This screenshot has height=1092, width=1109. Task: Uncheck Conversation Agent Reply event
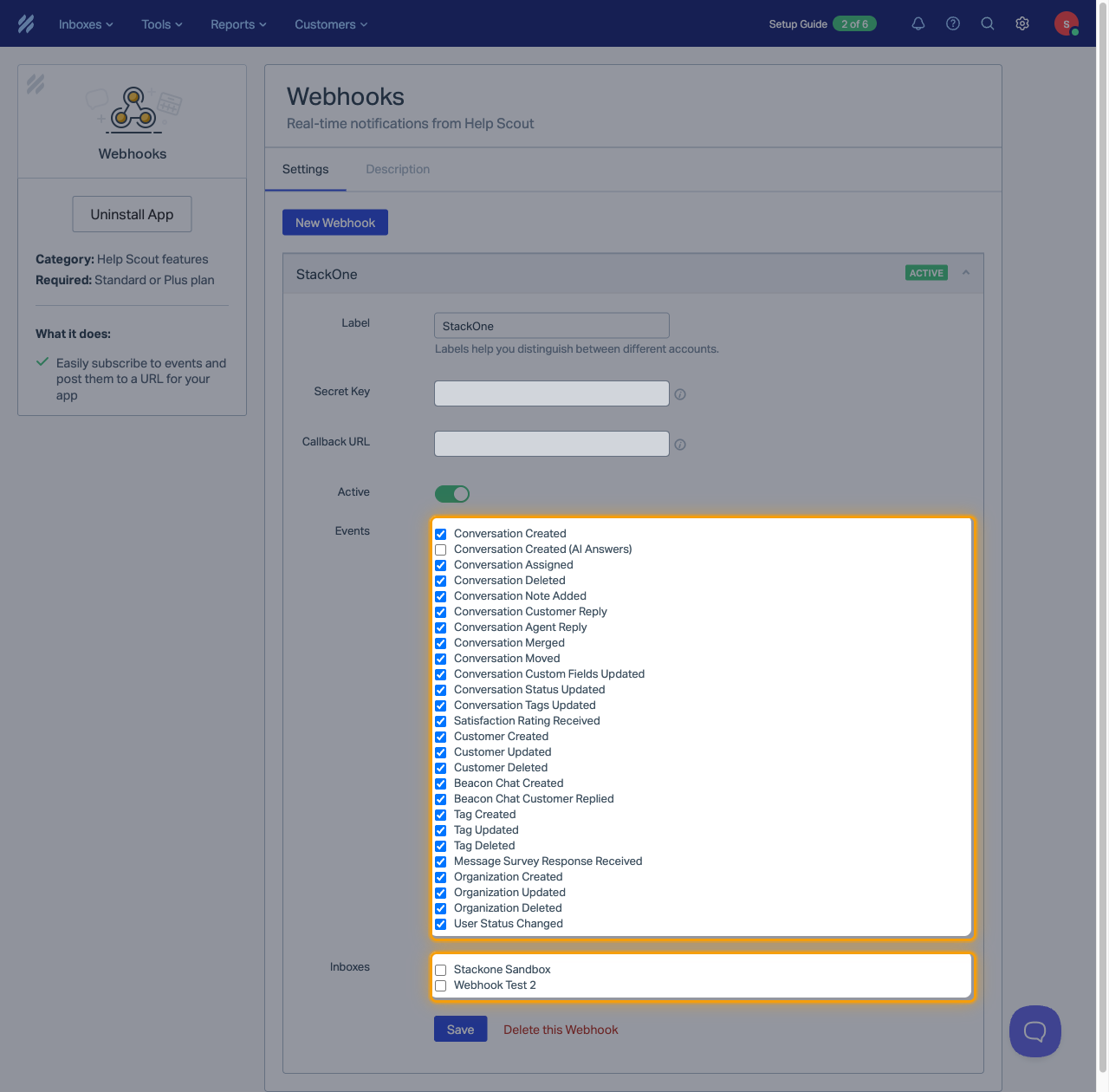coord(441,627)
